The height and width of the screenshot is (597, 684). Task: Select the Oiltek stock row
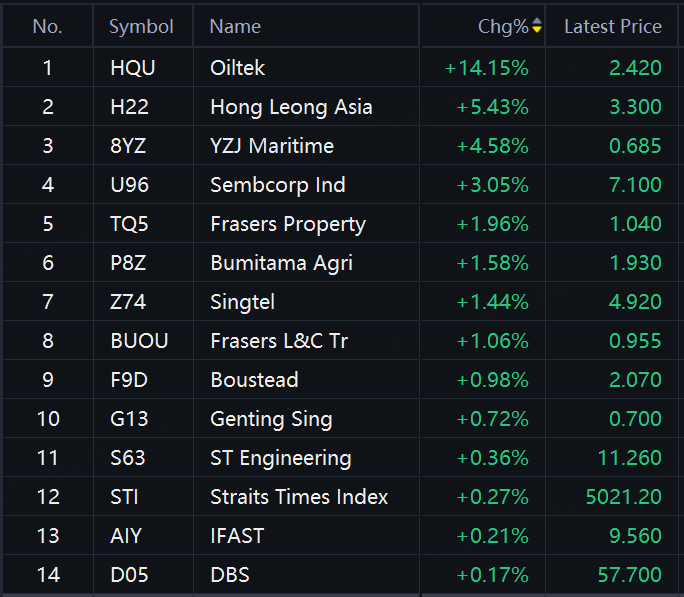point(340,67)
